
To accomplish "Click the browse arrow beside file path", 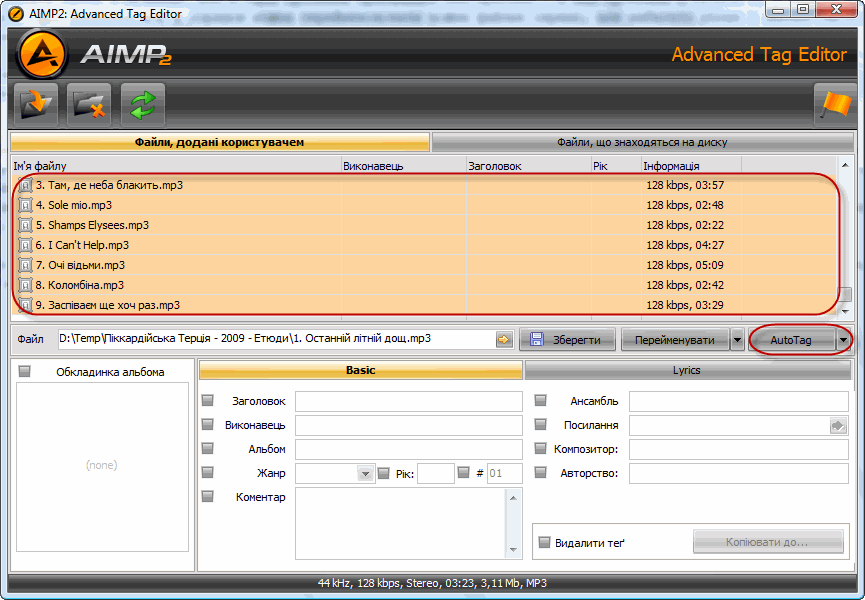I will [504, 339].
